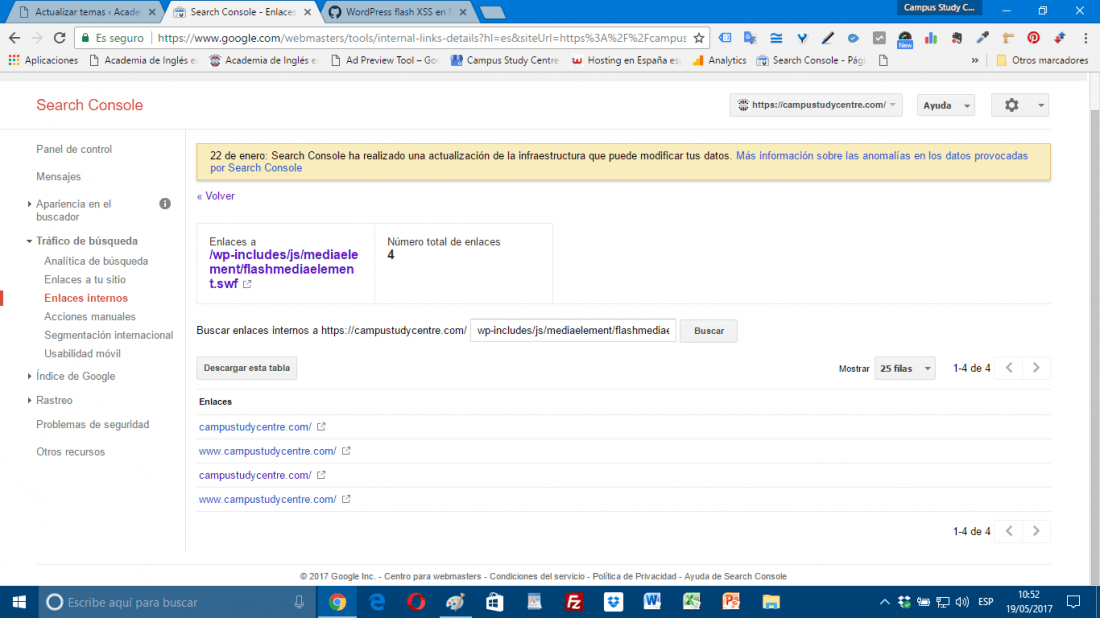Open Panel de control in sidebar
The height and width of the screenshot is (618, 1100).
(x=74, y=149)
